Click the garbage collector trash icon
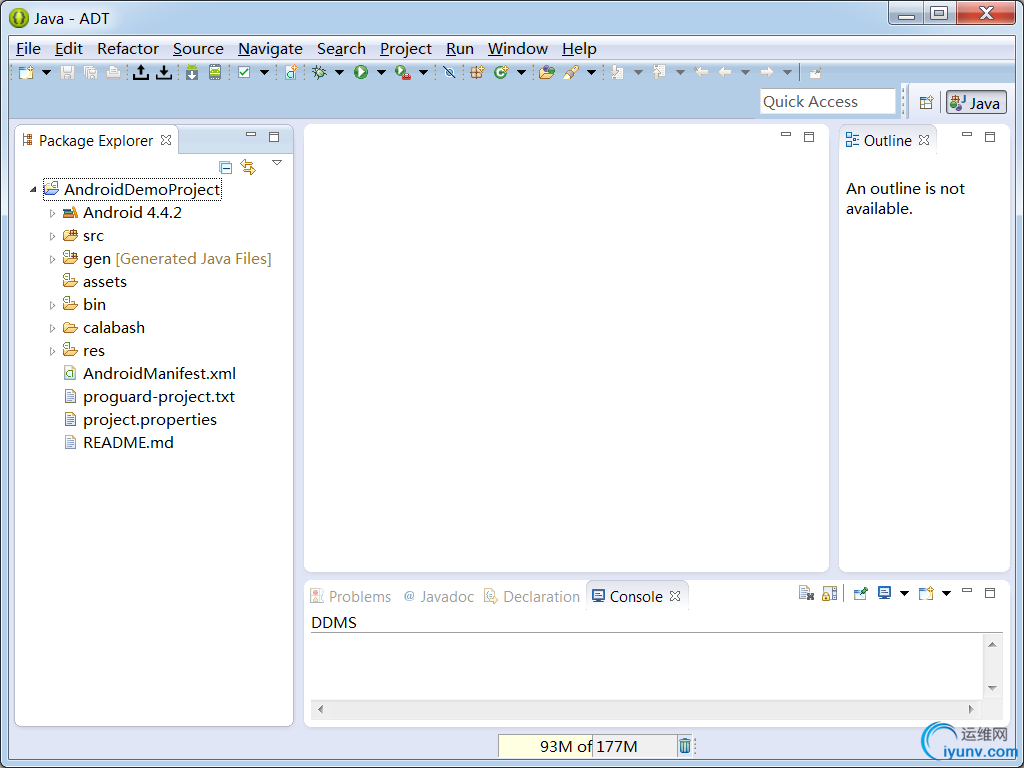Image resolution: width=1024 pixels, height=768 pixels. (x=684, y=745)
